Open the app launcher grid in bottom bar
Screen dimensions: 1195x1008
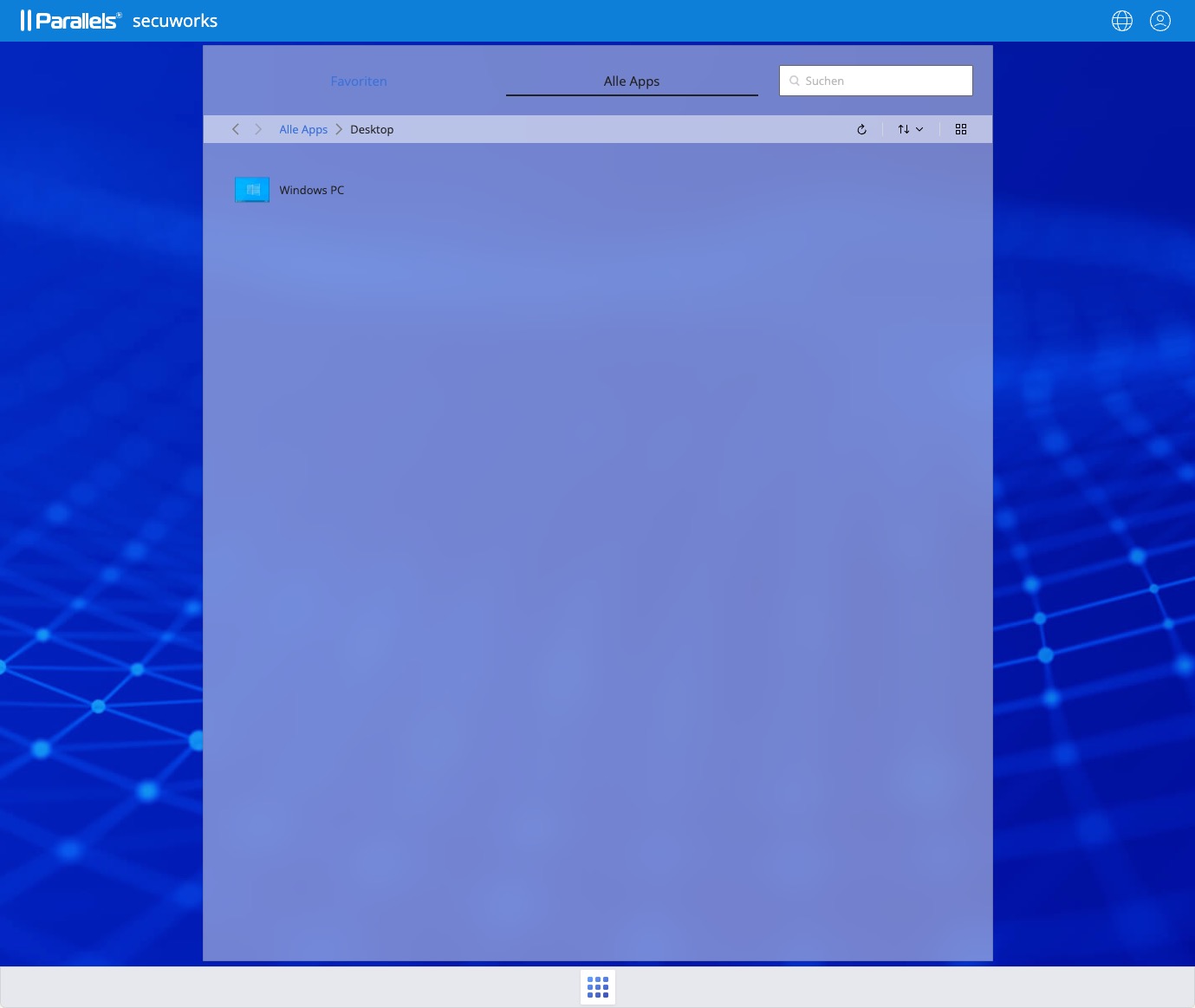pos(598,987)
